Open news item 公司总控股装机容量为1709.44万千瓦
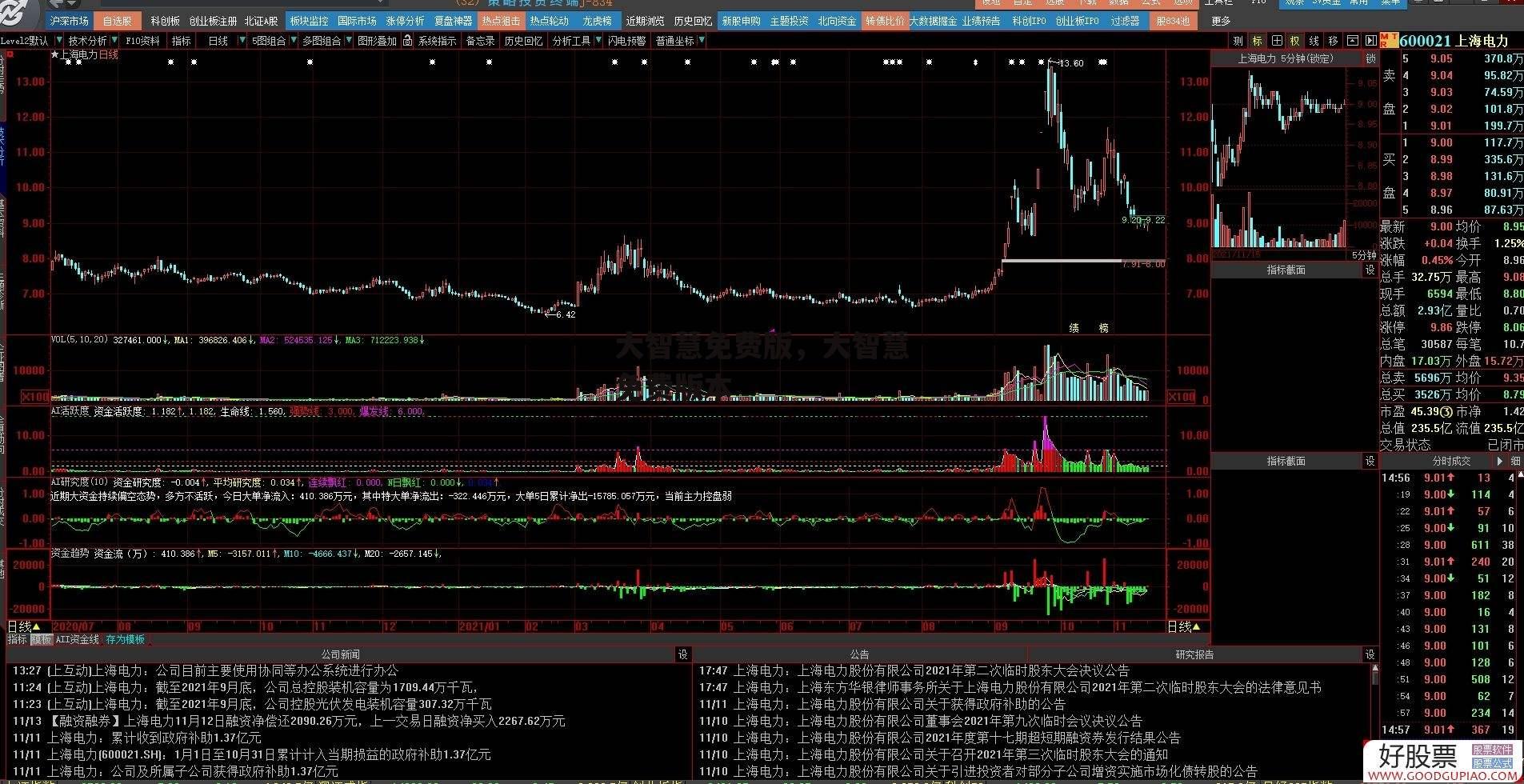The image size is (1524, 784). point(245,687)
